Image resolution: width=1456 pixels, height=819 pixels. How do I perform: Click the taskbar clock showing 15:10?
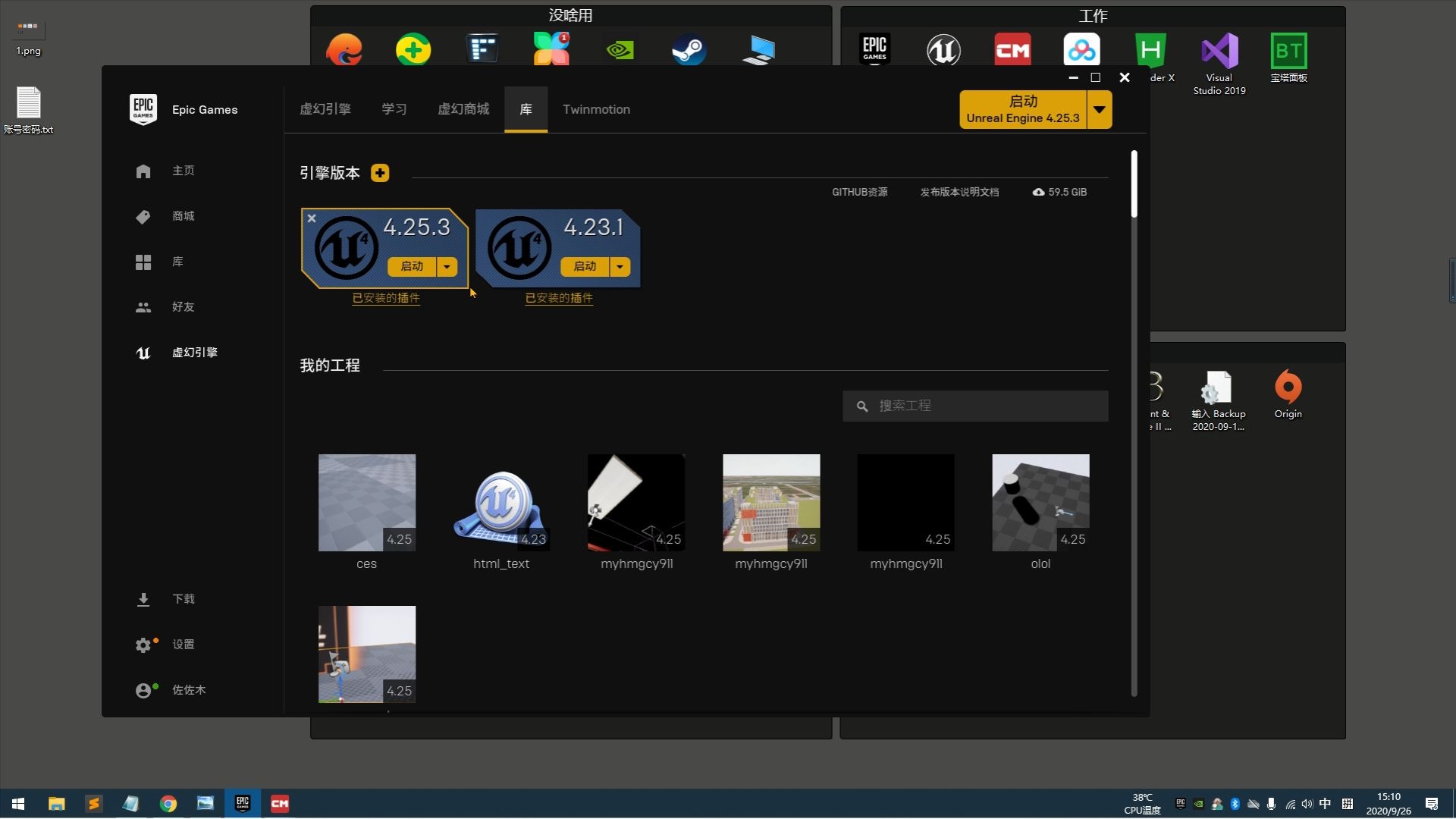1389,804
